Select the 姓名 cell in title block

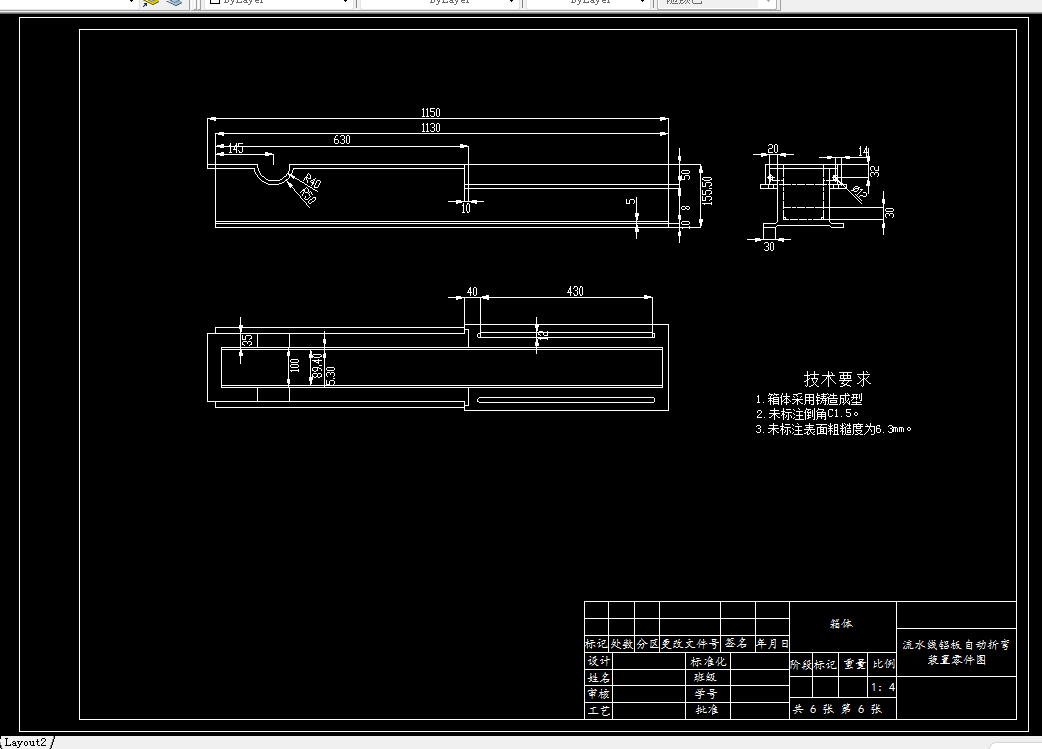599,678
